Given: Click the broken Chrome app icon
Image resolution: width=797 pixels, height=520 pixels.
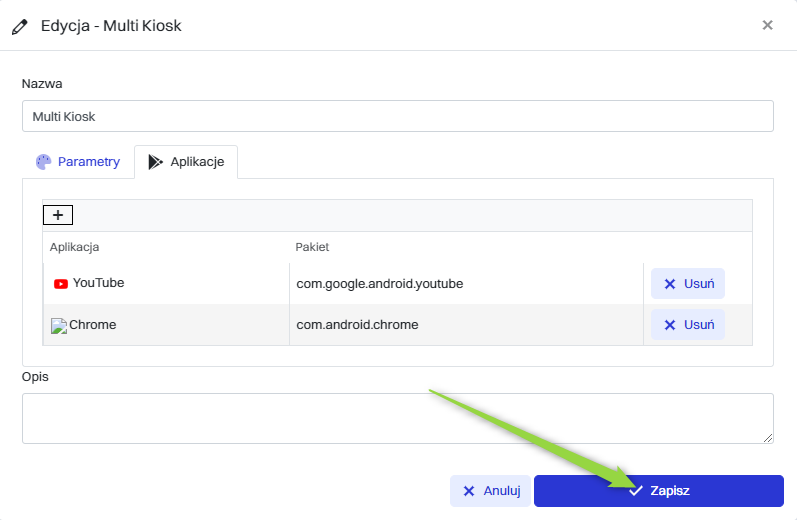Looking at the screenshot, I should point(59,326).
